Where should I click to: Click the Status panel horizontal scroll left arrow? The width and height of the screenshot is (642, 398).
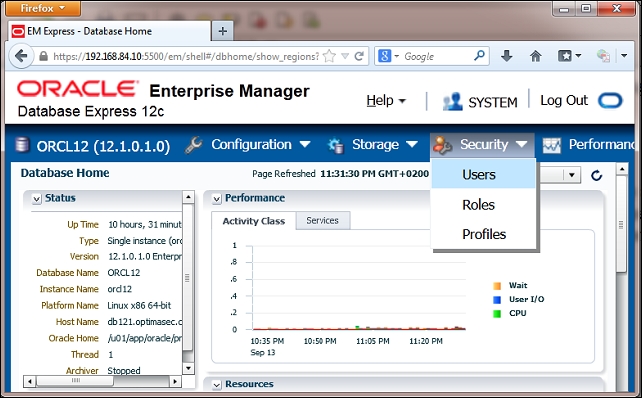pyautogui.click(x=29, y=381)
